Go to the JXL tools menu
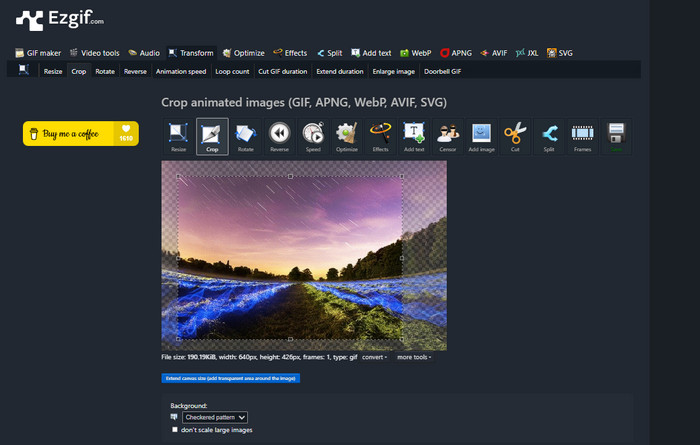 tap(527, 53)
